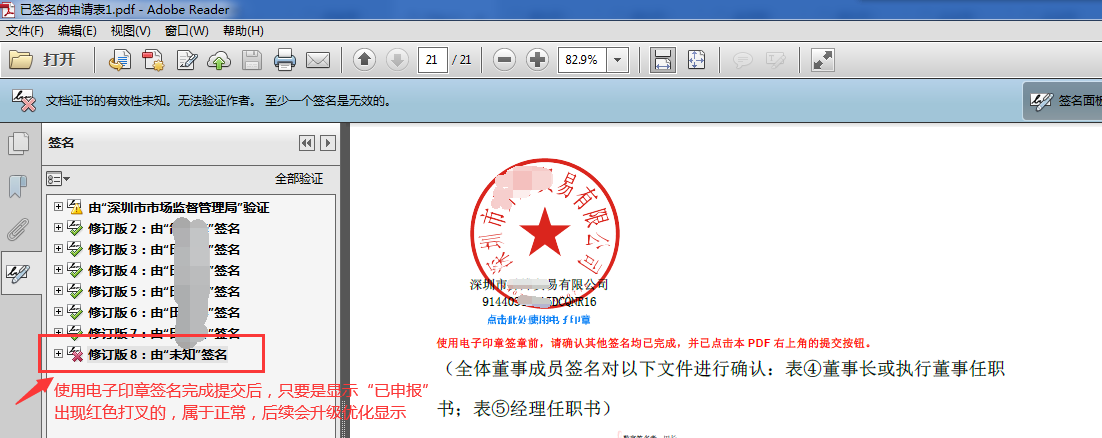
Task: Open attachments paperclip sidebar icon
Action: (17, 229)
